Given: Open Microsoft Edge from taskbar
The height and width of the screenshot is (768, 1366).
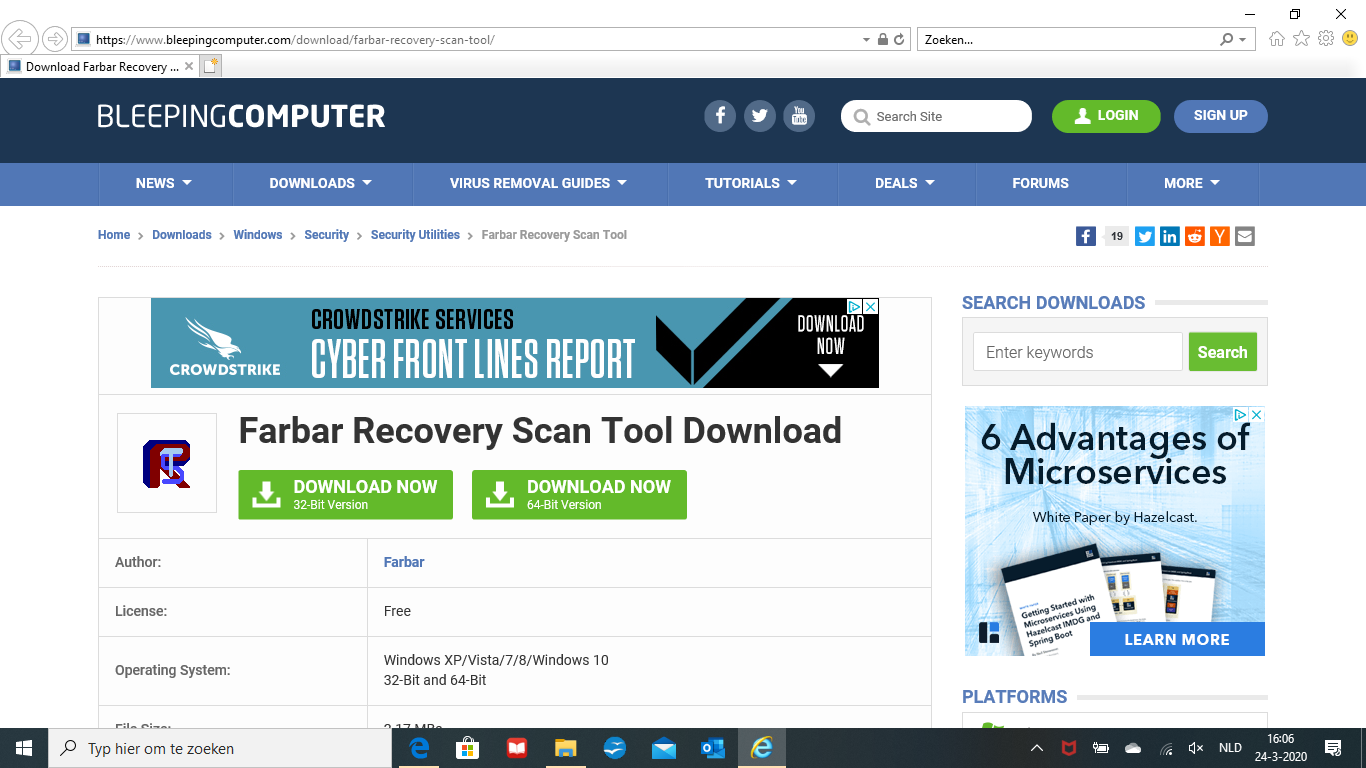Looking at the screenshot, I should pyautogui.click(x=419, y=748).
